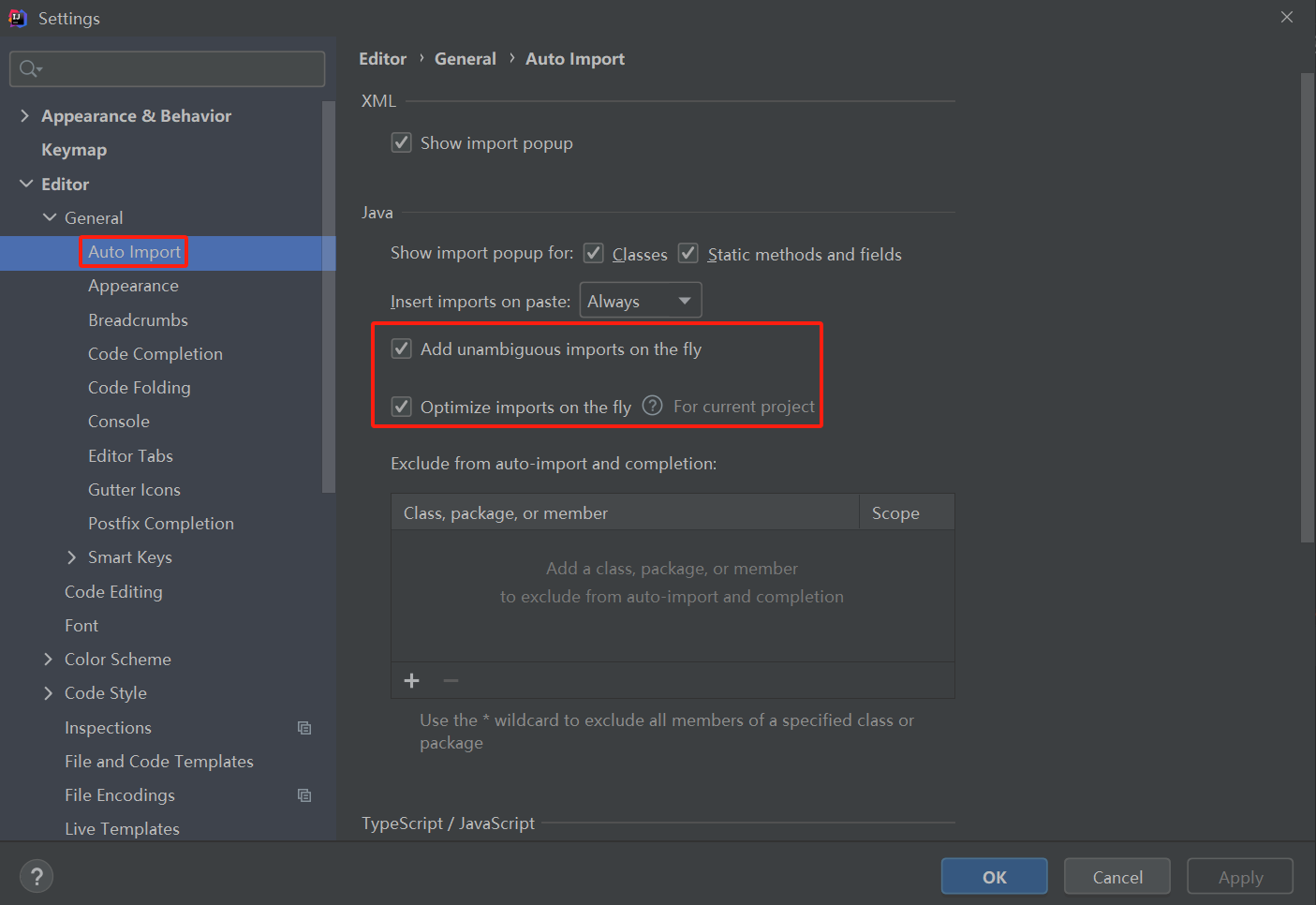Expand the Smart Keys tree node
This screenshot has width=1316, height=905.
coord(72,557)
